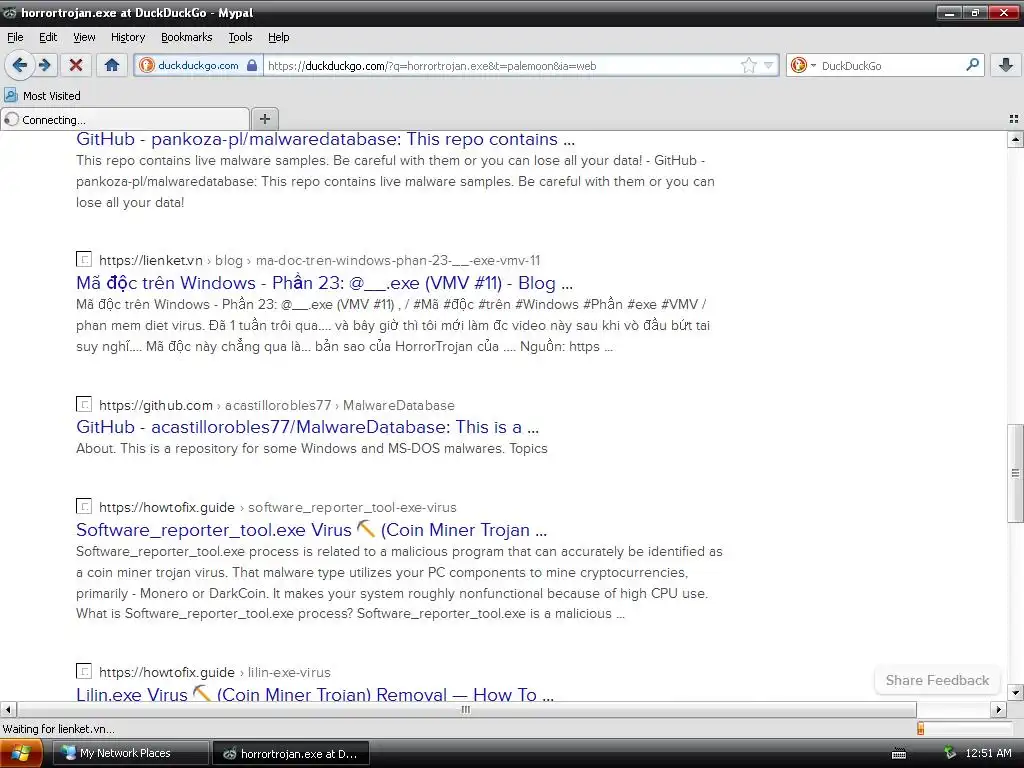Click the 'Waiting for lienket.vn...' status text

pyautogui.click(x=59, y=729)
